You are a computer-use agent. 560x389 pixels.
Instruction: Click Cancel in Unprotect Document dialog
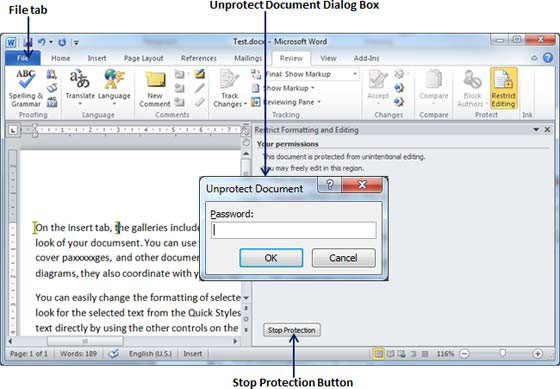(343, 258)
